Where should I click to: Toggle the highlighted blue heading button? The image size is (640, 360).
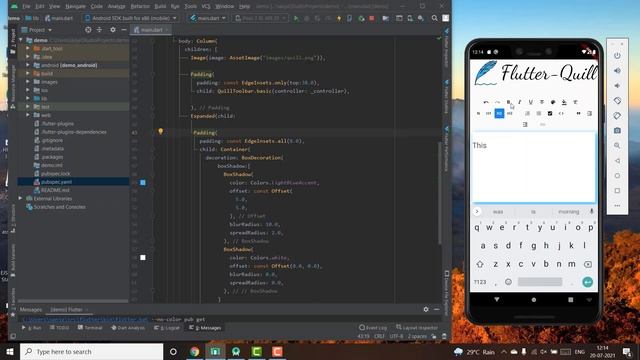[499, 113]
